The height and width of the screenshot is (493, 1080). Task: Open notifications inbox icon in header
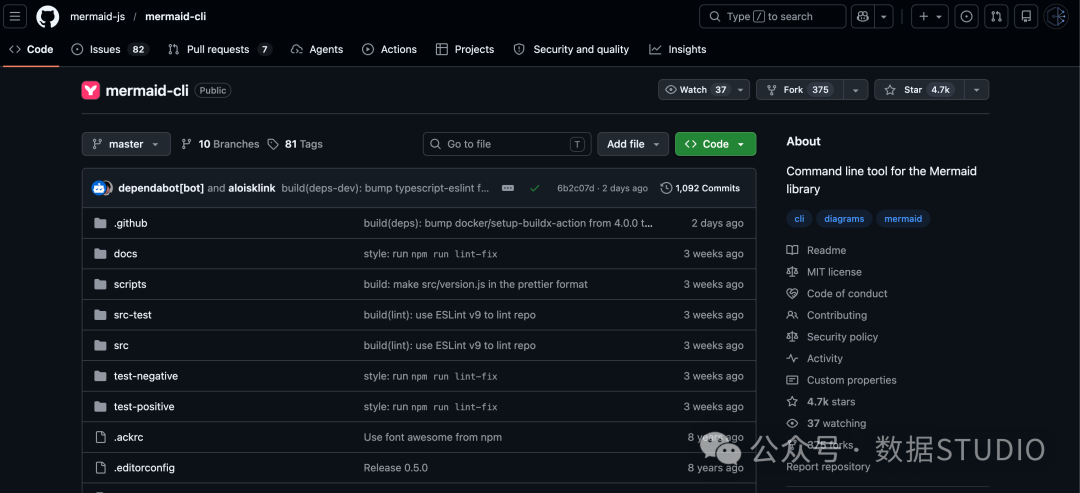[x=1026, y=17]
